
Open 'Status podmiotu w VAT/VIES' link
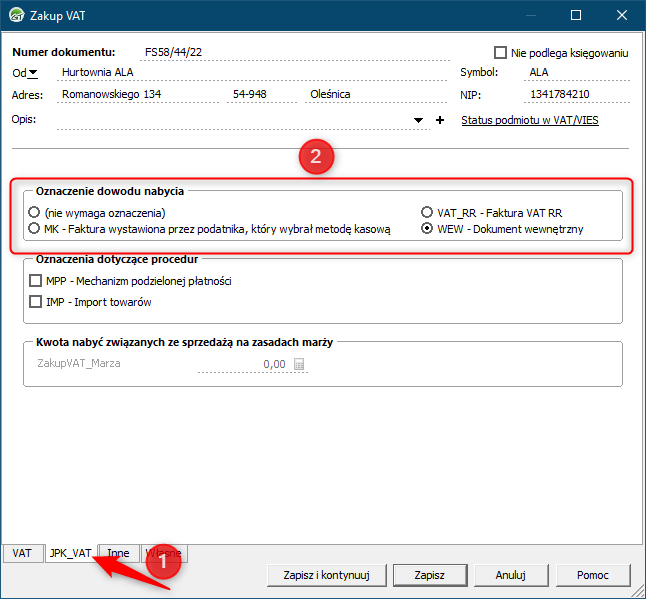click(x=529, y=120)
